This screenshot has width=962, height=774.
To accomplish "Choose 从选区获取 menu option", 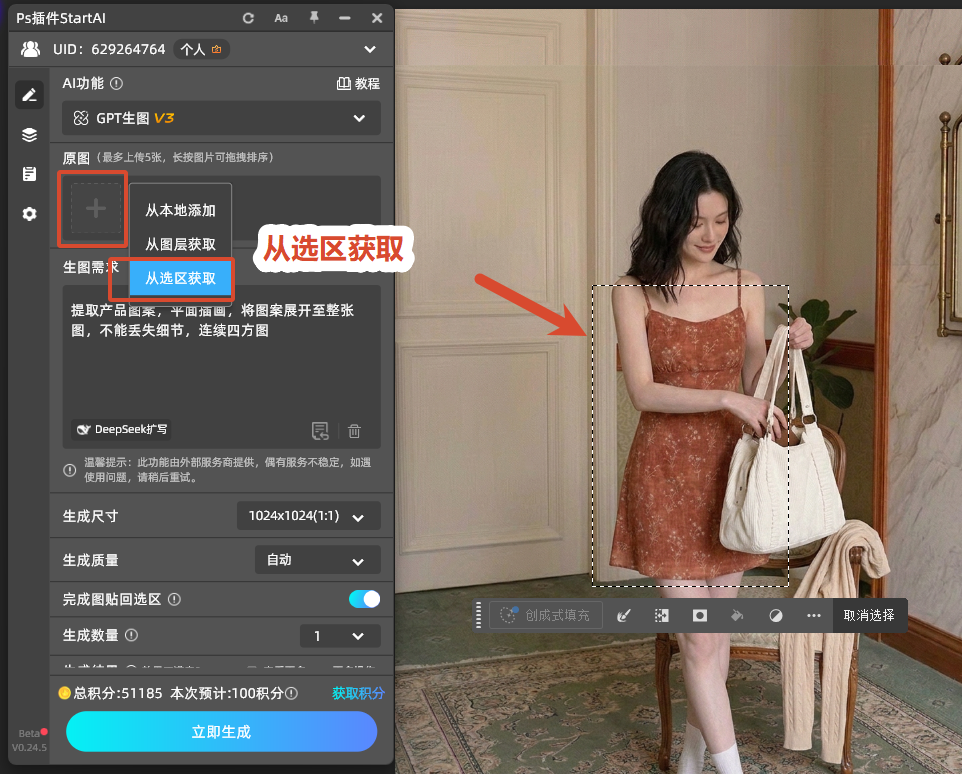I will [x=180, y=278].
